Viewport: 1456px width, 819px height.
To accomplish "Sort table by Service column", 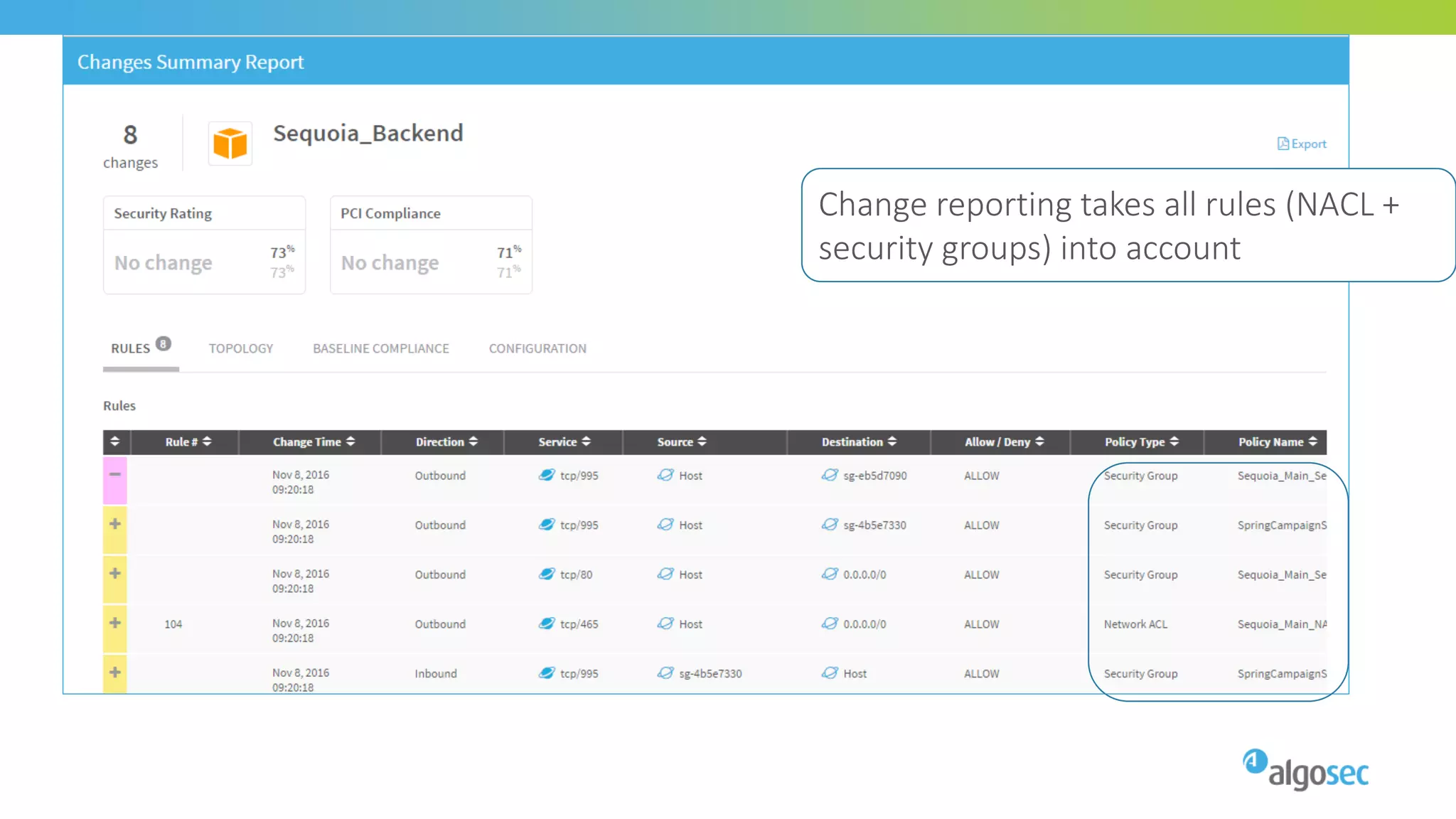I will tap(564, 441).
